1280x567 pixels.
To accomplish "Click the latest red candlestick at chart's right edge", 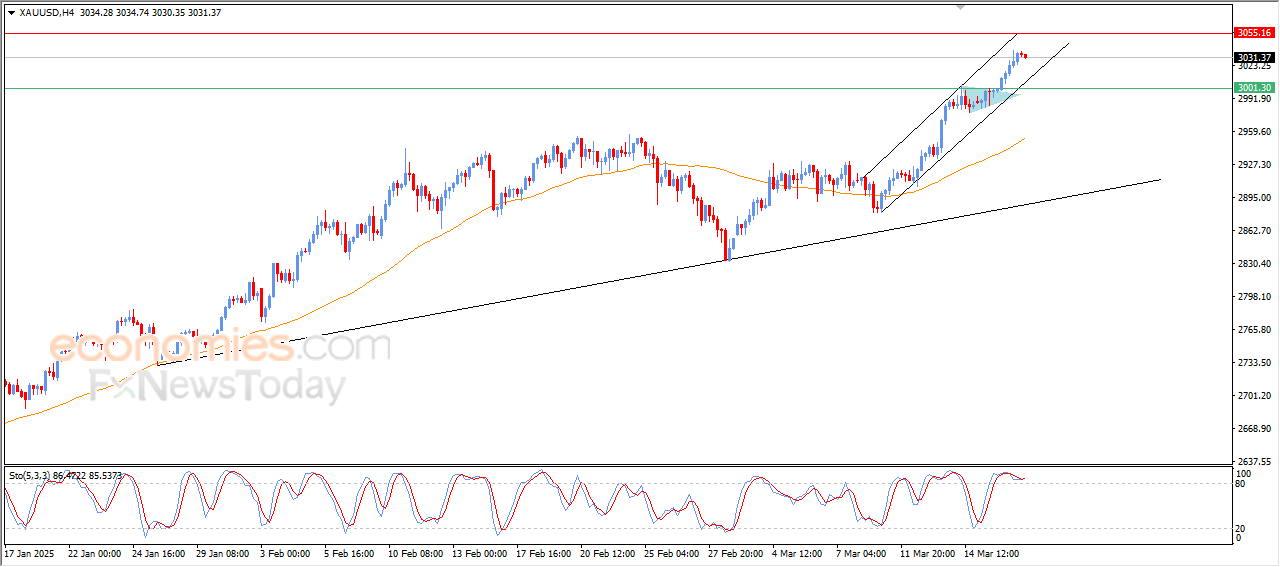I will click(x=1025, y=55).
